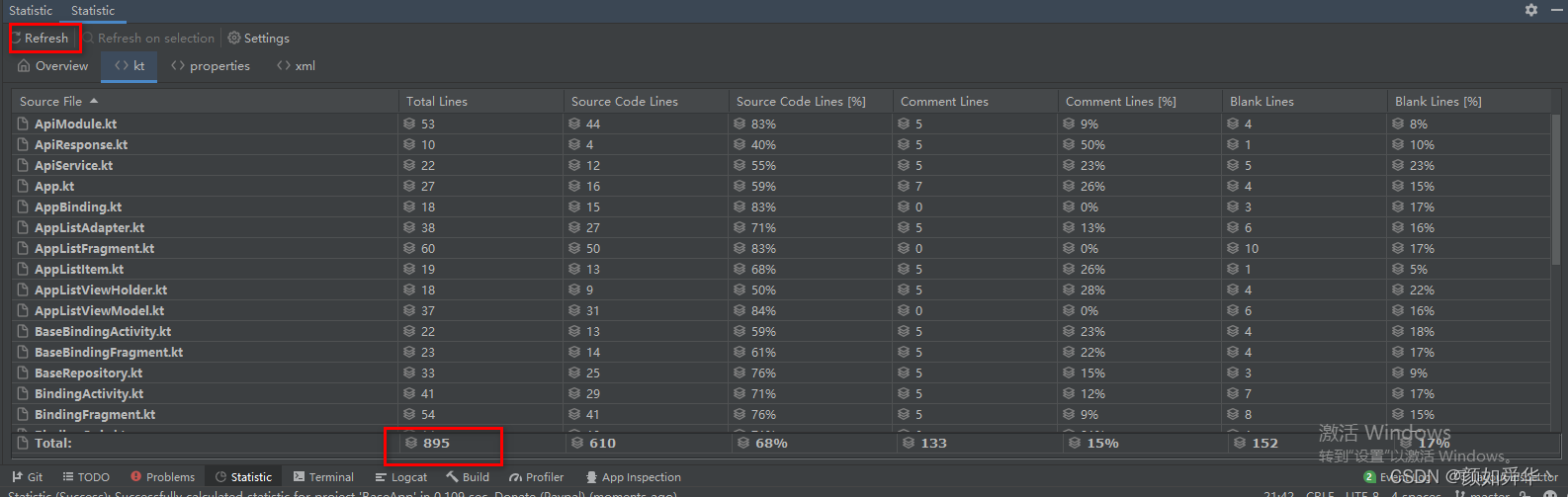The image size is (1568, 497).
Task: Click Total Lines value 53 for ApiModule.kt
Action: [428, 124]
